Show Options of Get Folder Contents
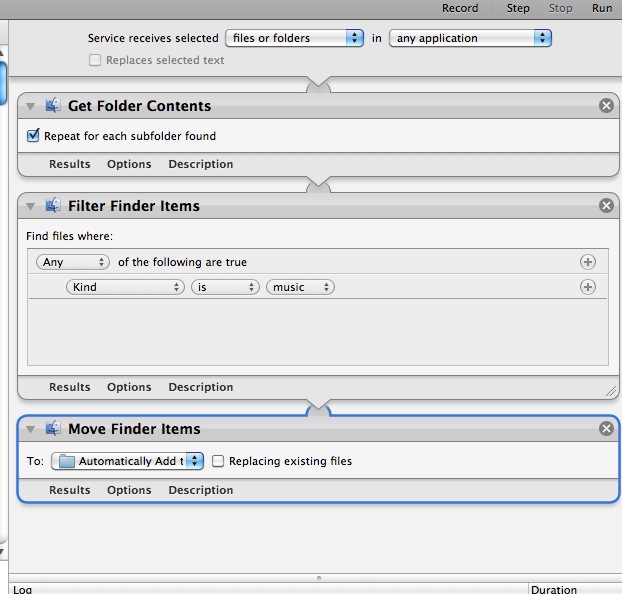The width and height of the screenshot is (622, 594). pyautogui.click(x=129, y=164)
